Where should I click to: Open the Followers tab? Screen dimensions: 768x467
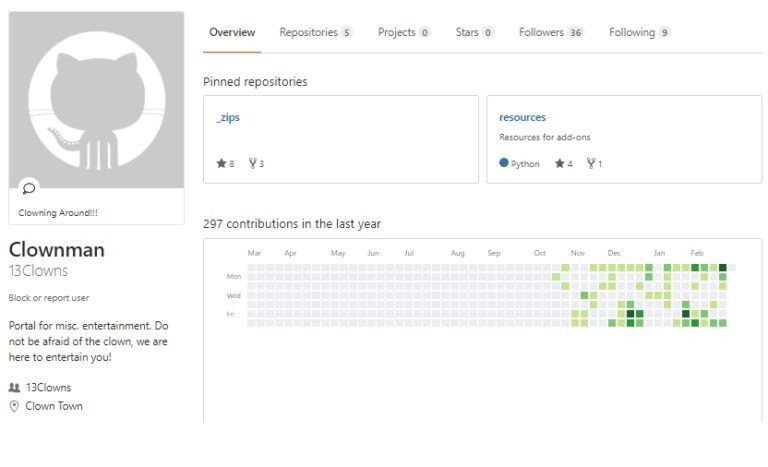[550, 33]
